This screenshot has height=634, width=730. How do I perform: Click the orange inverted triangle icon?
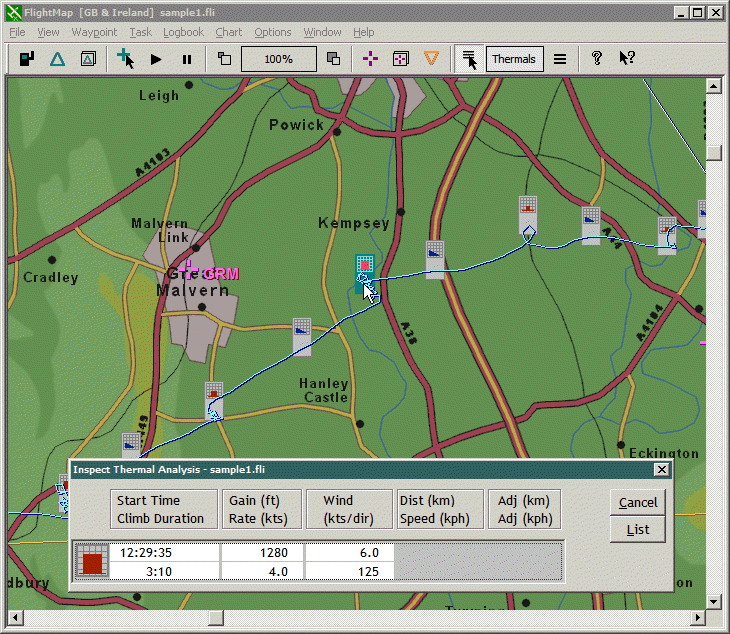(431, 59)
